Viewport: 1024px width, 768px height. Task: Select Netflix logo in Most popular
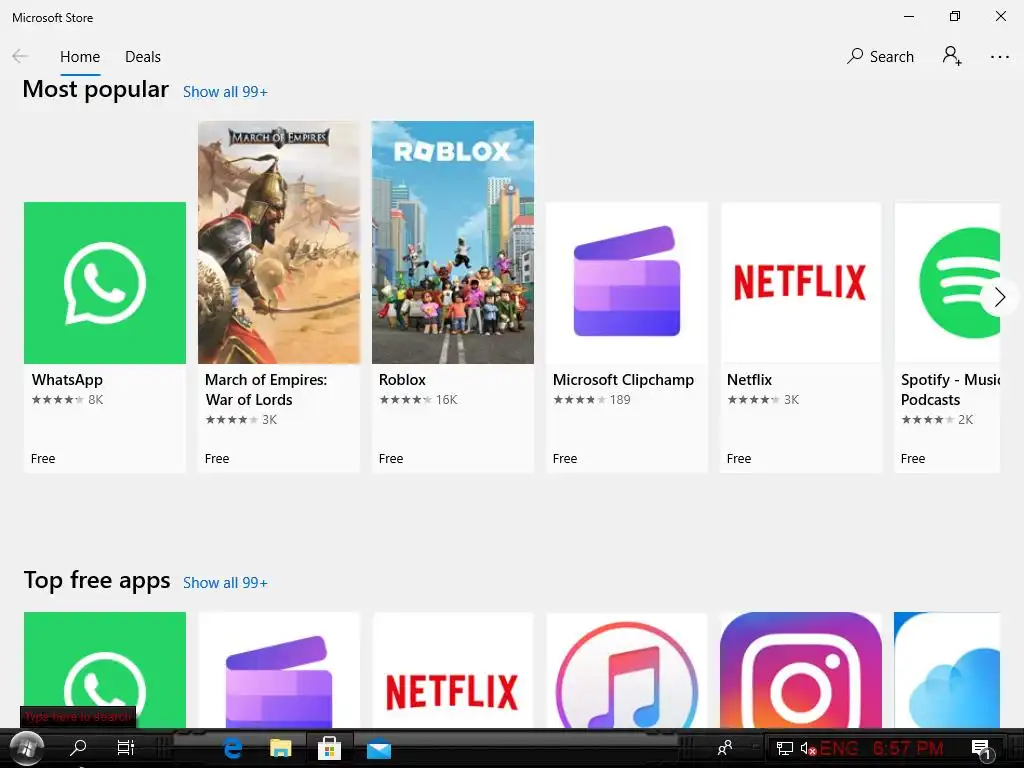(x=801, y=283)
